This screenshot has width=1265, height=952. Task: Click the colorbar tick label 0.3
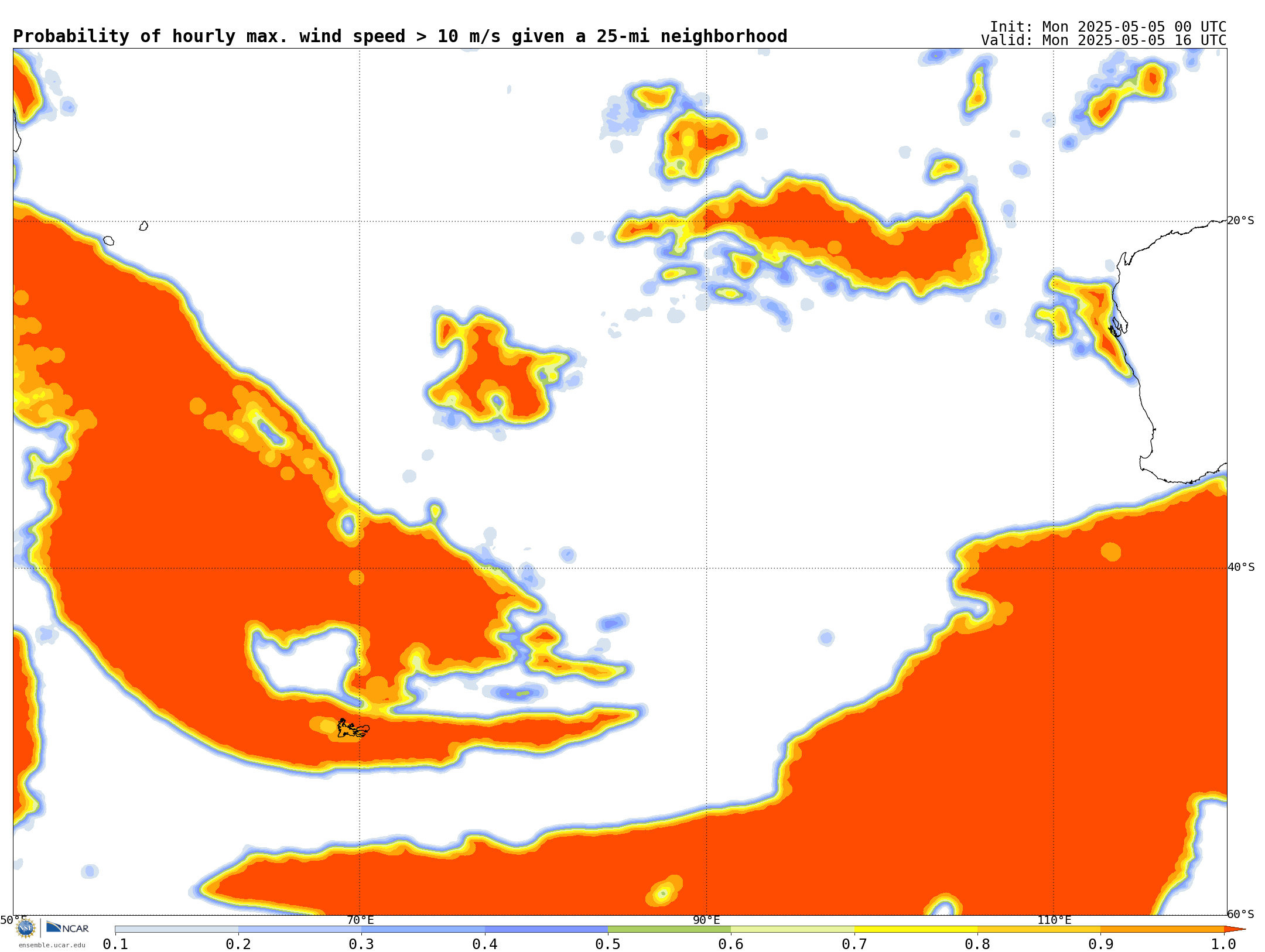click(361, 944)
